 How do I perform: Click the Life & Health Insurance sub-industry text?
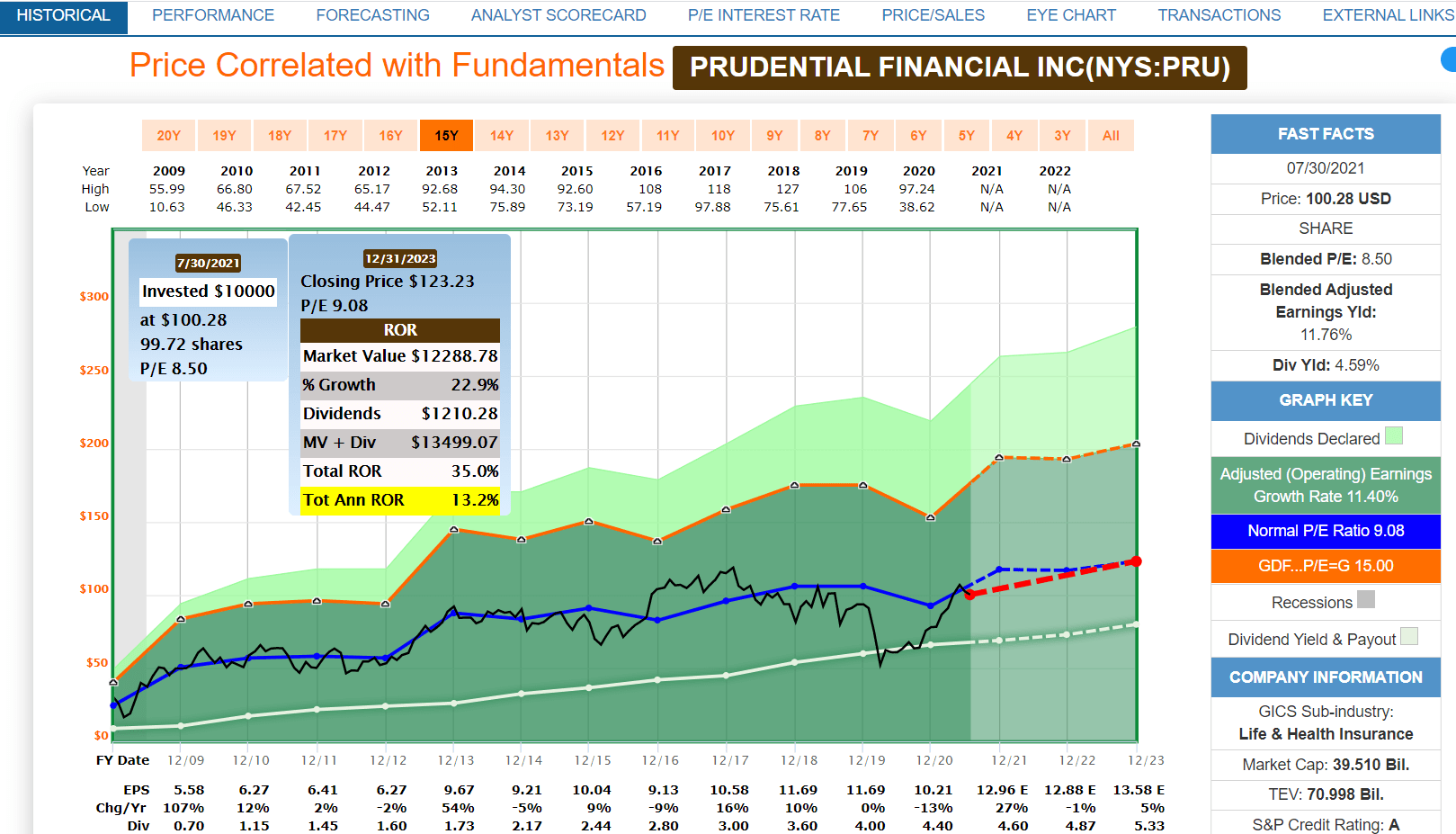tap(1326, 734)
